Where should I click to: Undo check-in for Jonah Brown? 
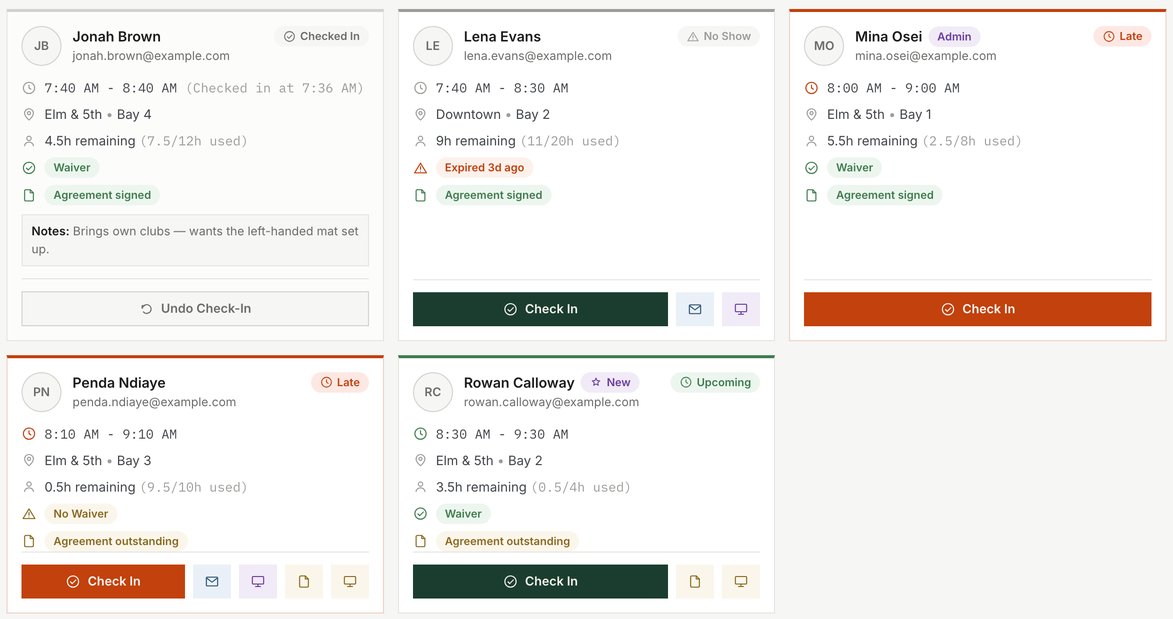tap(195, 308)
